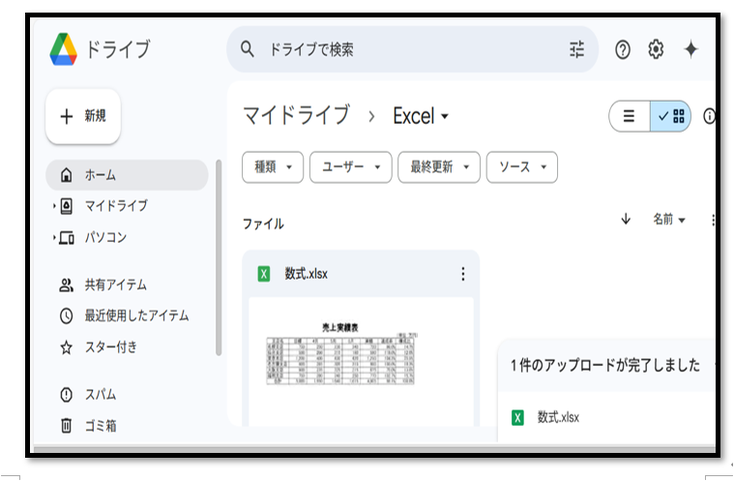Open the Excel folder dropdown
Screen dimensions: 734x481
click(x=420, y=116)
